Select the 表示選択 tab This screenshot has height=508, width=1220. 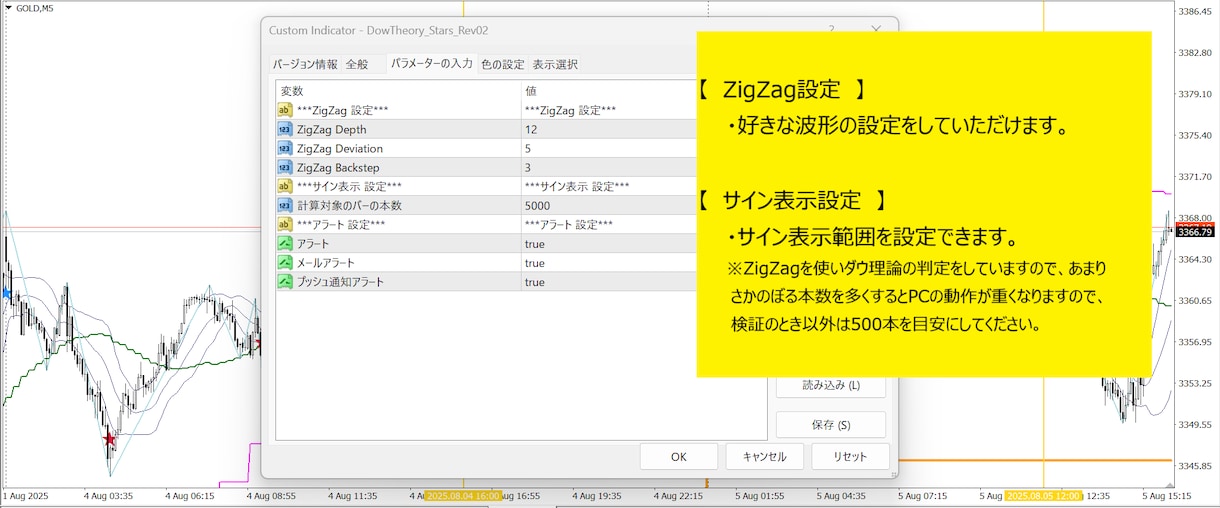pyautogui.click(x=555, y=64)
